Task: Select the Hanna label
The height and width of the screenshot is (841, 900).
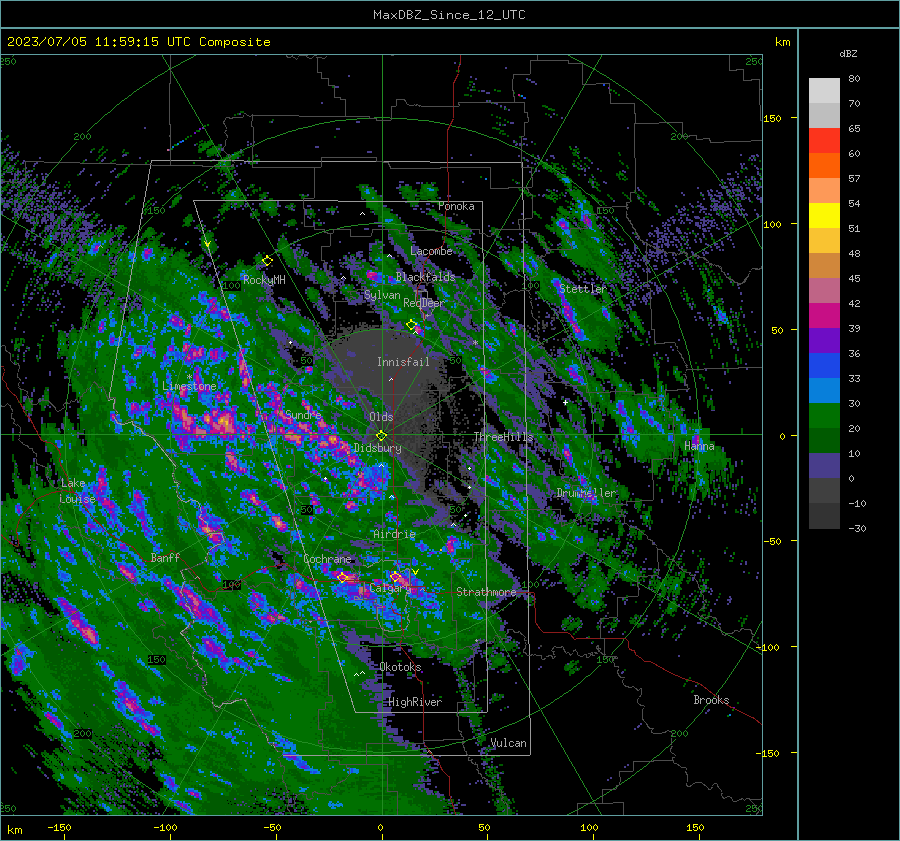Action: [x=699, y=446]
